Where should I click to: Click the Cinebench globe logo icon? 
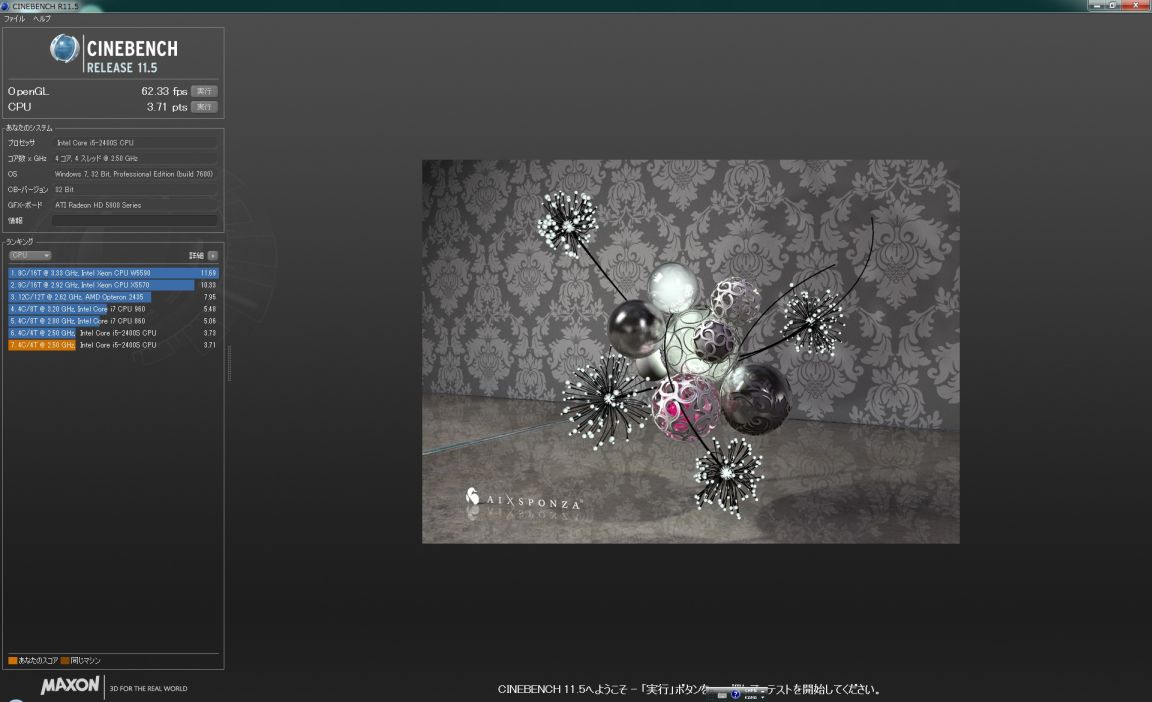click(65, 49)
